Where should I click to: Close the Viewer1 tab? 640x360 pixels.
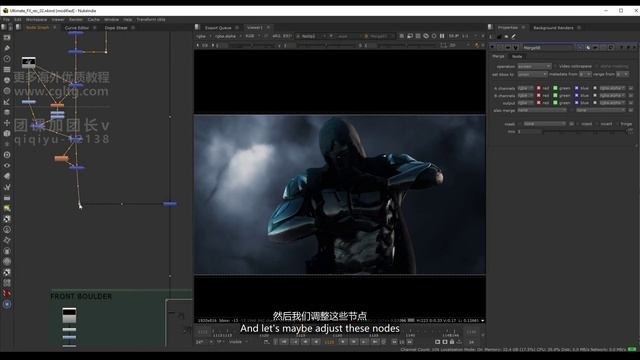268,27
